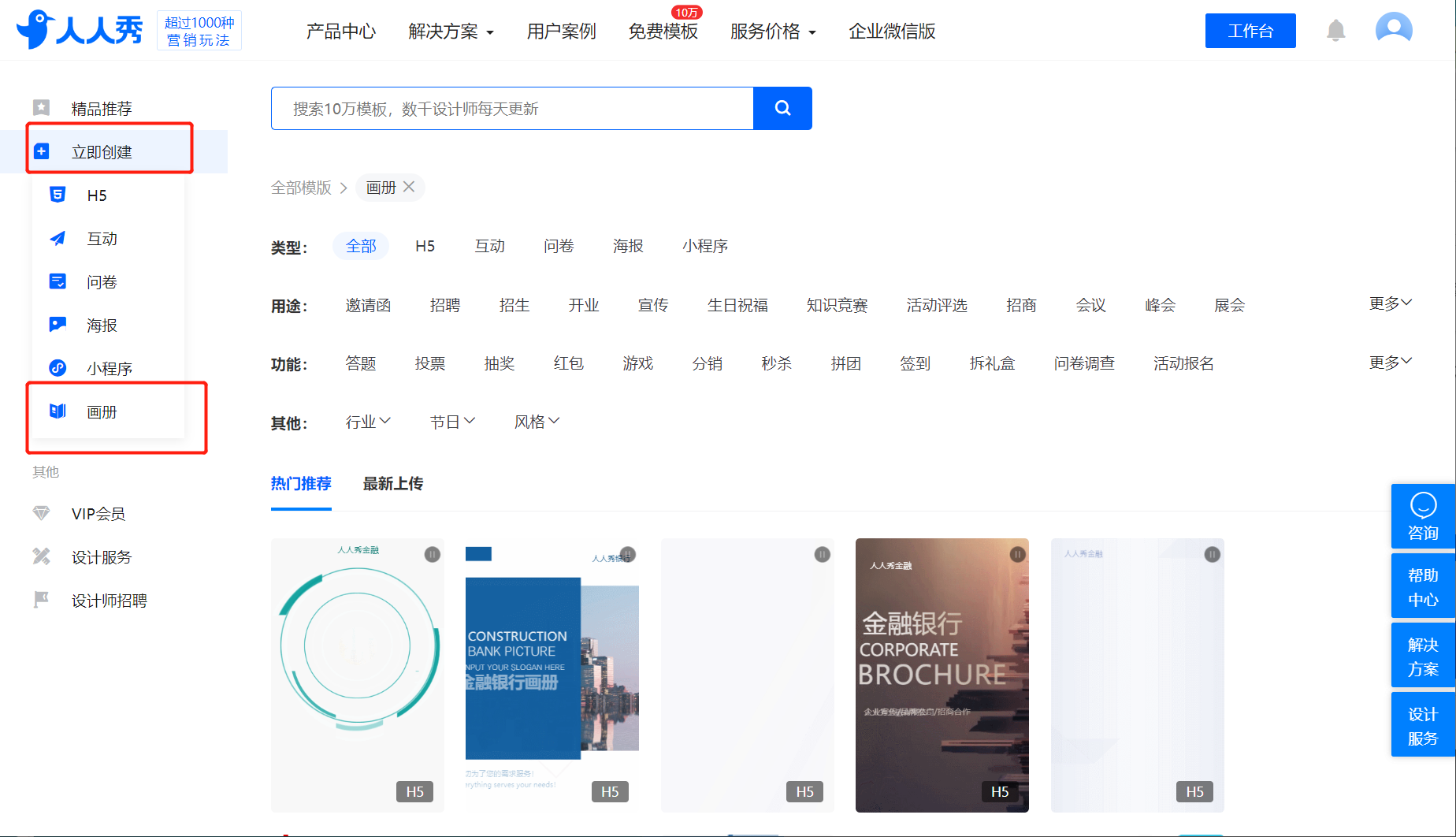The image size is (1456, 837).
Task: Open 企业微信版 link
Action: click(x=892, y=32)
